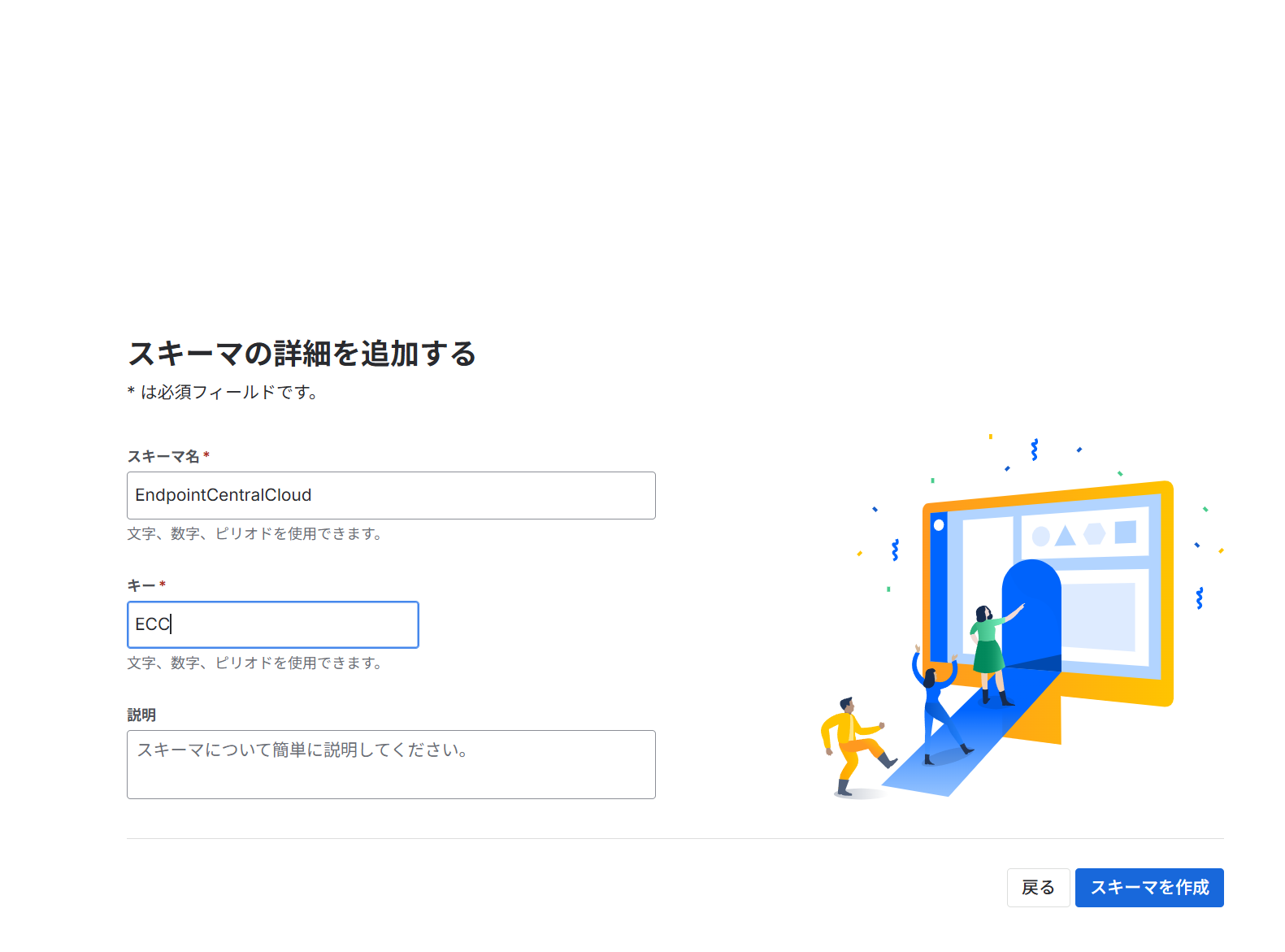Click the helper text below キー field

pos(254,663)
